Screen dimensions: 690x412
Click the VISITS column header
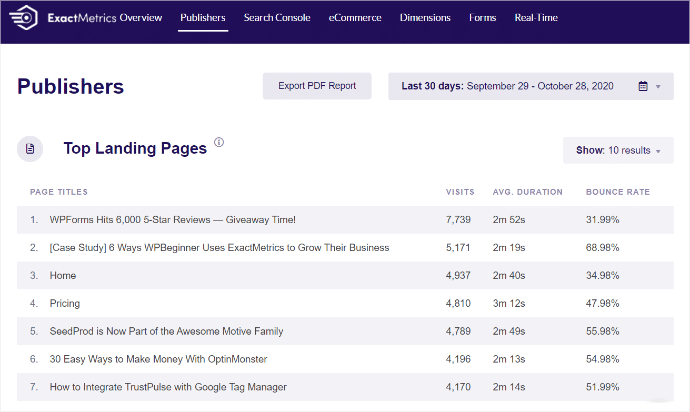pyautogui.click(x=460, y=192)
